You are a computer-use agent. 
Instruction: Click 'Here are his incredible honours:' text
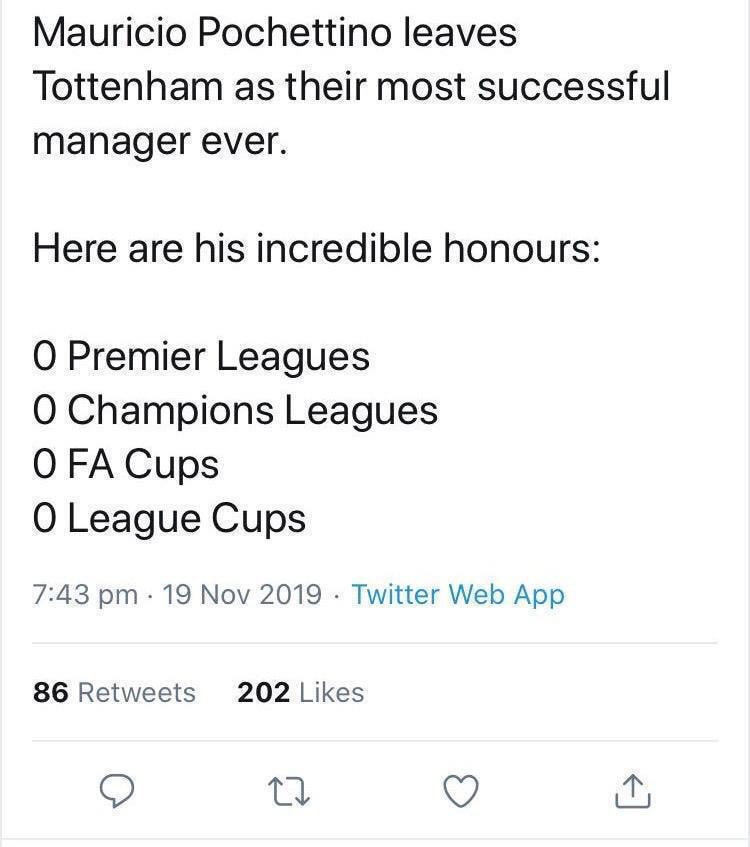click(316, 249)
